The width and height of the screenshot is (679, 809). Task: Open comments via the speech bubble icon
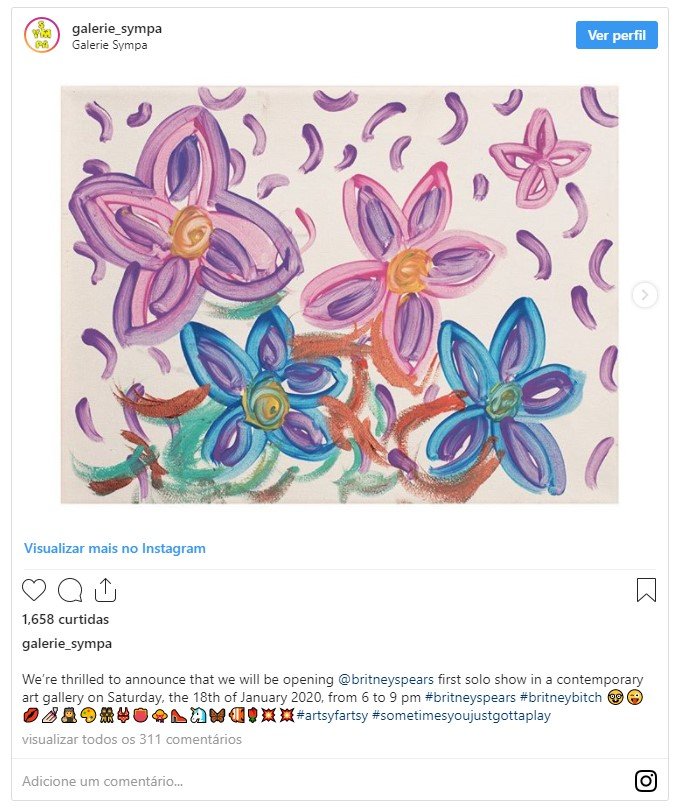click(x=70, y=590)
